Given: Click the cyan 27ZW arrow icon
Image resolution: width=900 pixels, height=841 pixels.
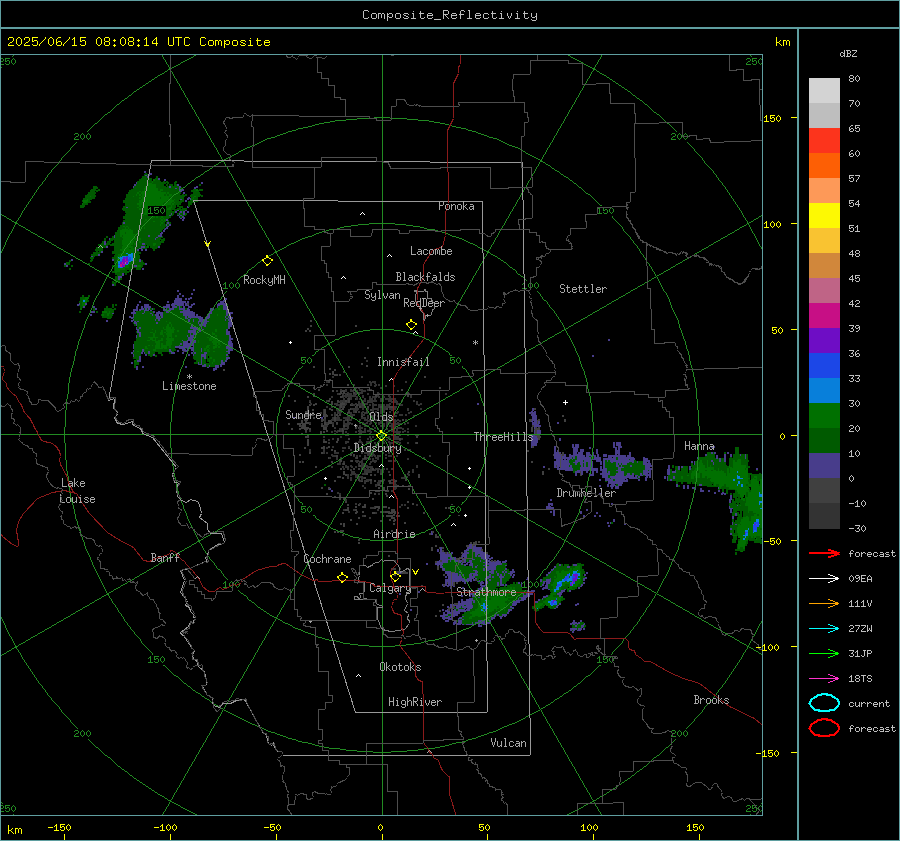Looking at the screenshot, I should [x=824, y=629].
